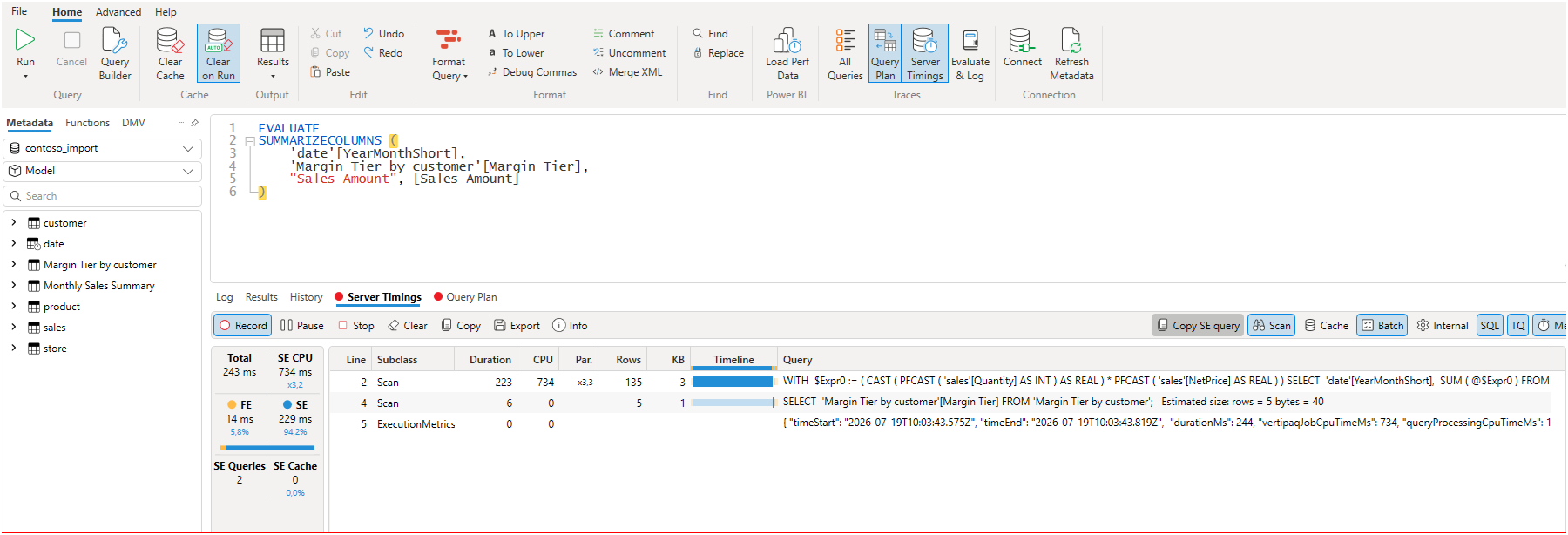Comment the selected lines
Viewport: 1568px width, 535px height.
tap(624, 34)
